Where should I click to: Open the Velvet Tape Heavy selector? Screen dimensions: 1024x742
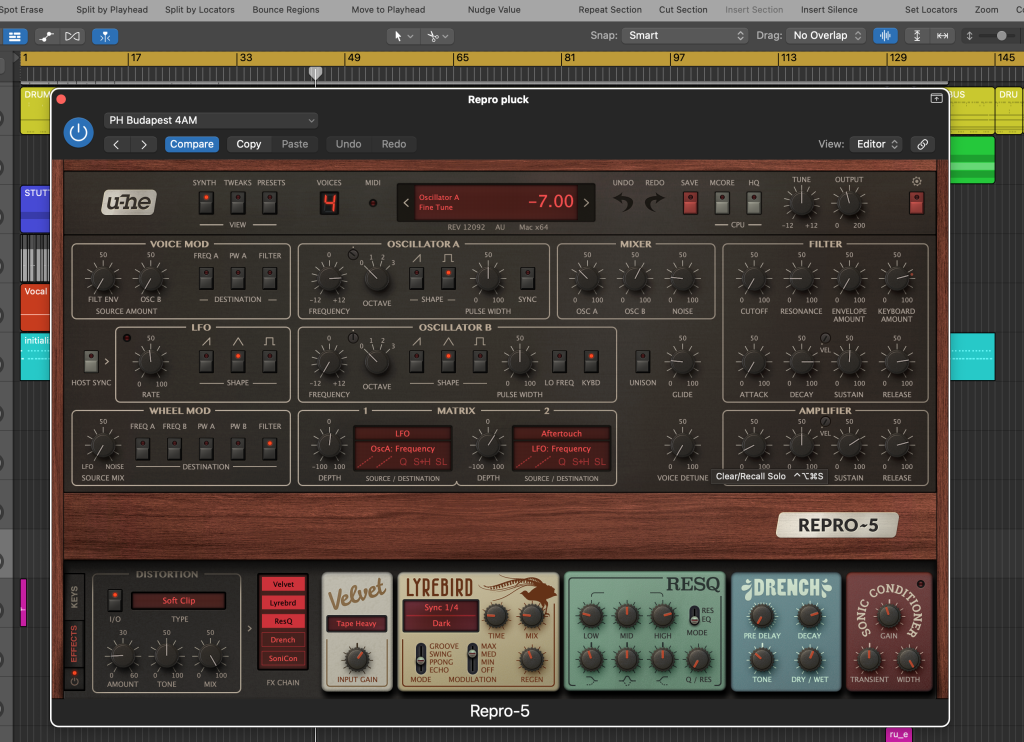357,624
